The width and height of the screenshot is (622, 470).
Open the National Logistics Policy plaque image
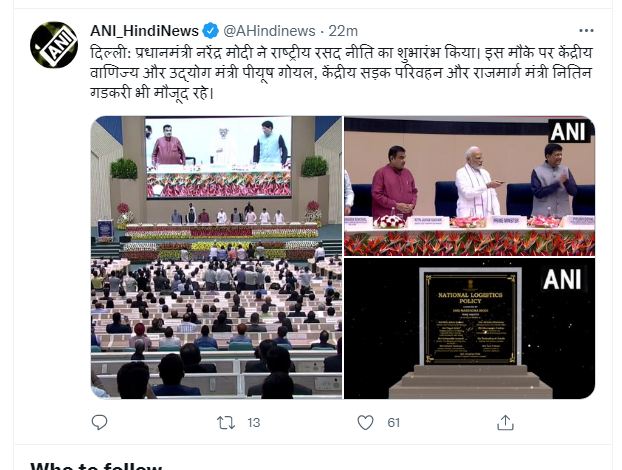point(469,328)
